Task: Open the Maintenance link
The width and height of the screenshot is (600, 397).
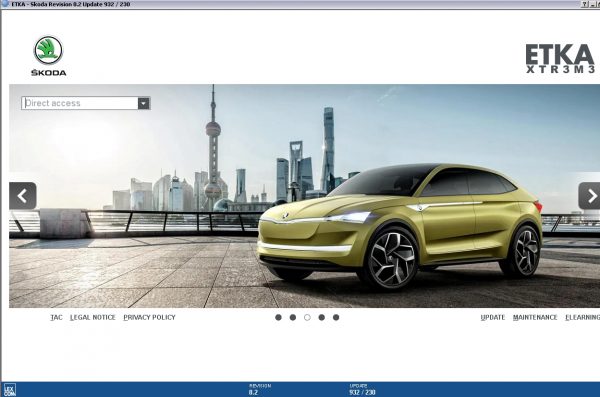Action: [x=535, y=317]
